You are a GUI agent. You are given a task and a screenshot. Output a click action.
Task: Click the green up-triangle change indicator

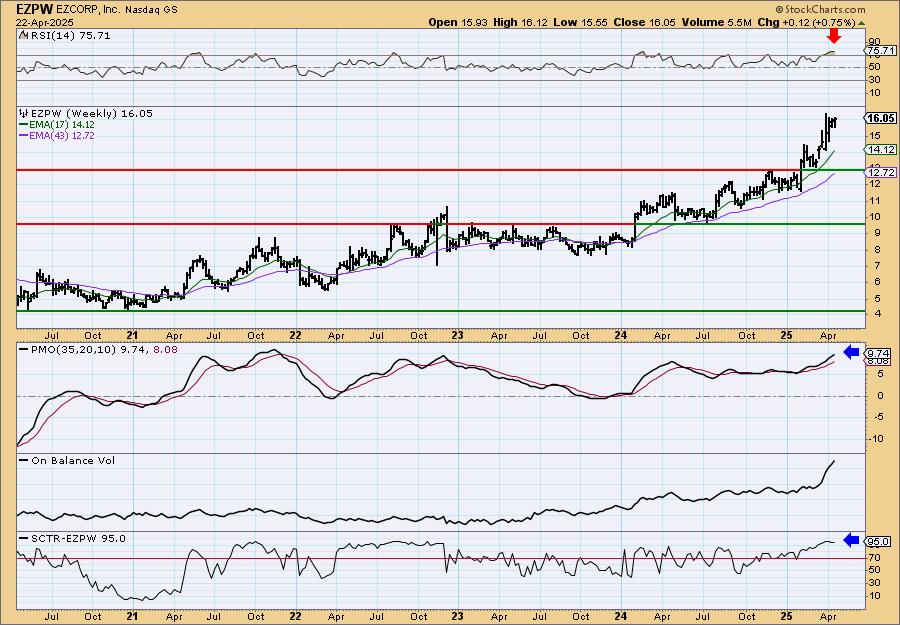tap(860, 22)
